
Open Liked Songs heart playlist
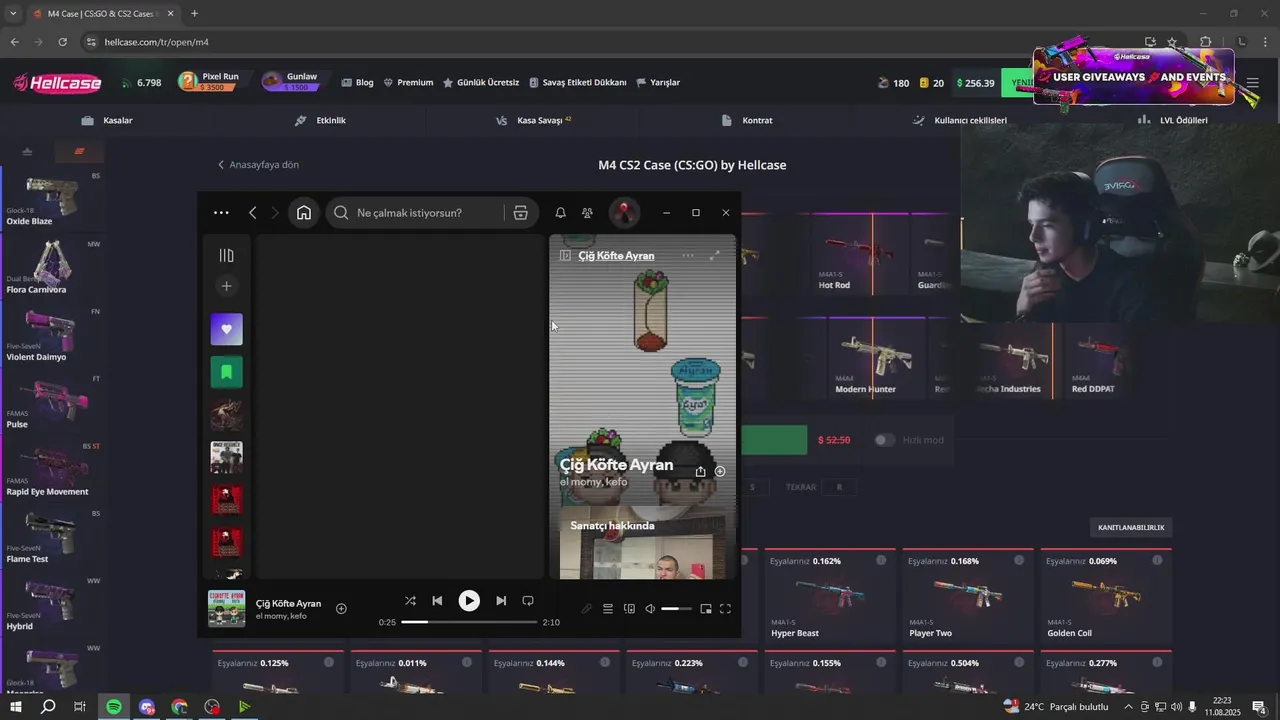(227, 329)
